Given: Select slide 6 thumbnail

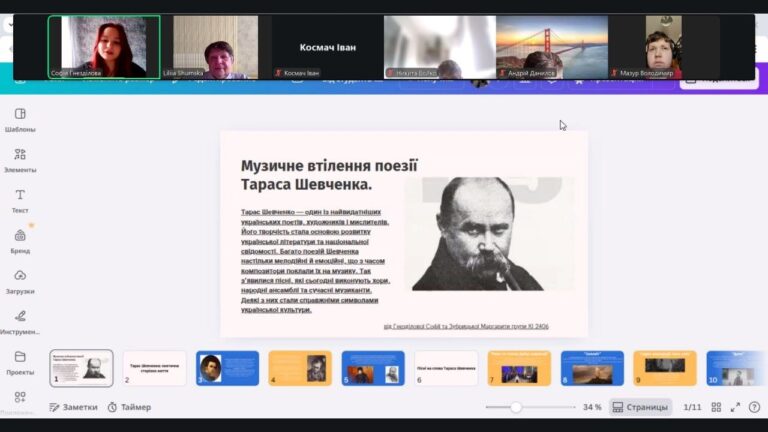Looking at the screenshot, I should click(446, 367).
